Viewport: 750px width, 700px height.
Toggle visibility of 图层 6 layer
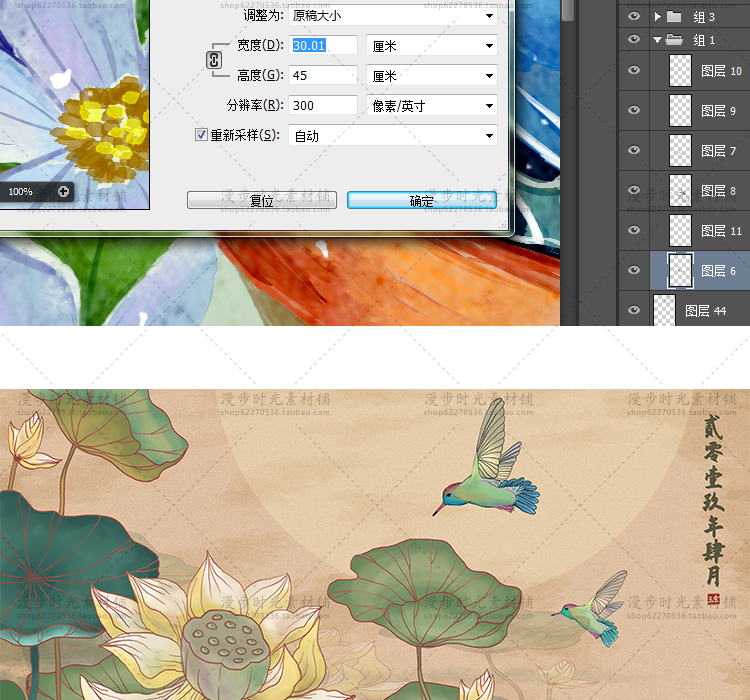[632, 270]
